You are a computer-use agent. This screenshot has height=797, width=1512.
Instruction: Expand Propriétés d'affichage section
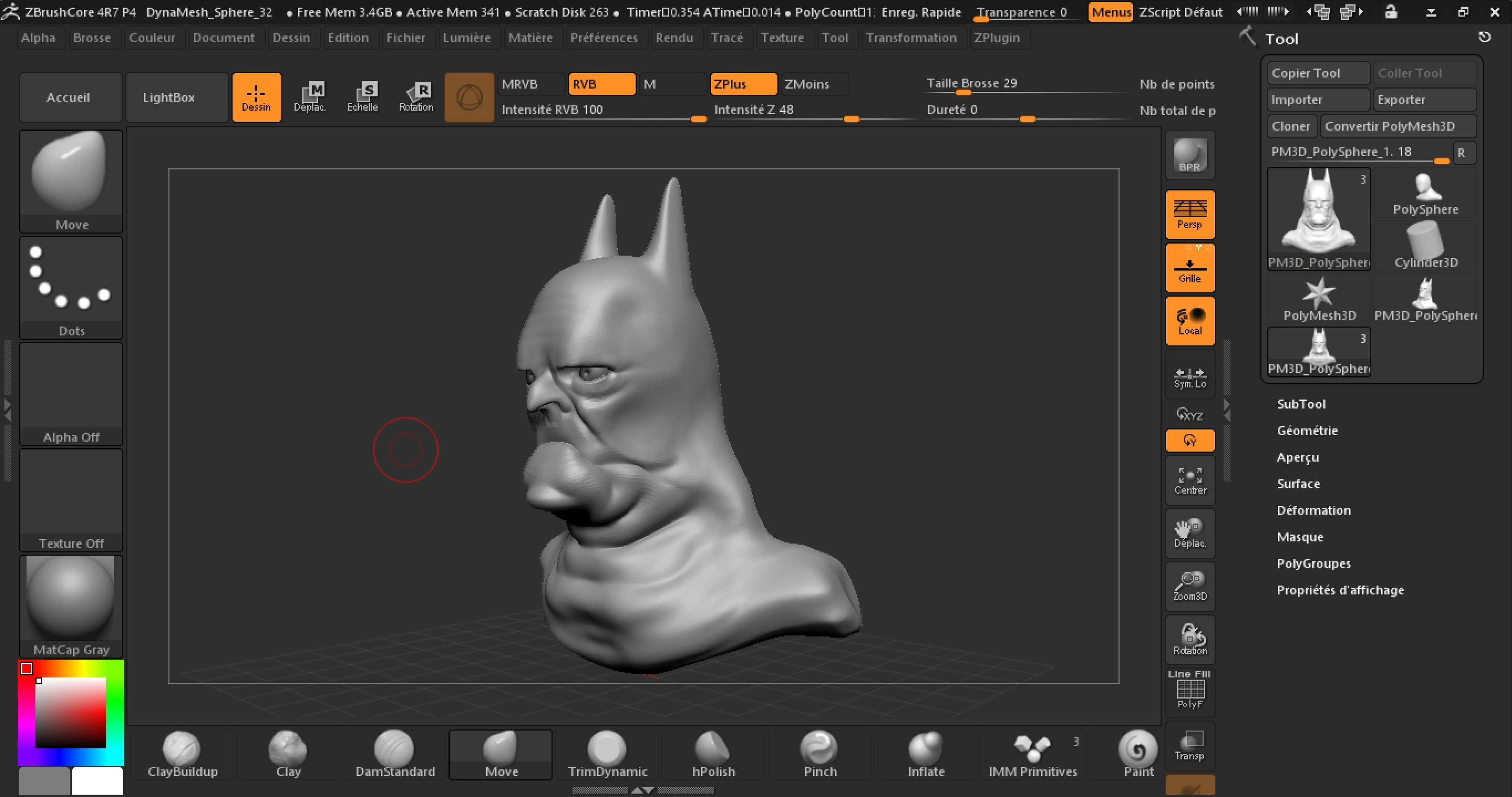point(1340,590)
